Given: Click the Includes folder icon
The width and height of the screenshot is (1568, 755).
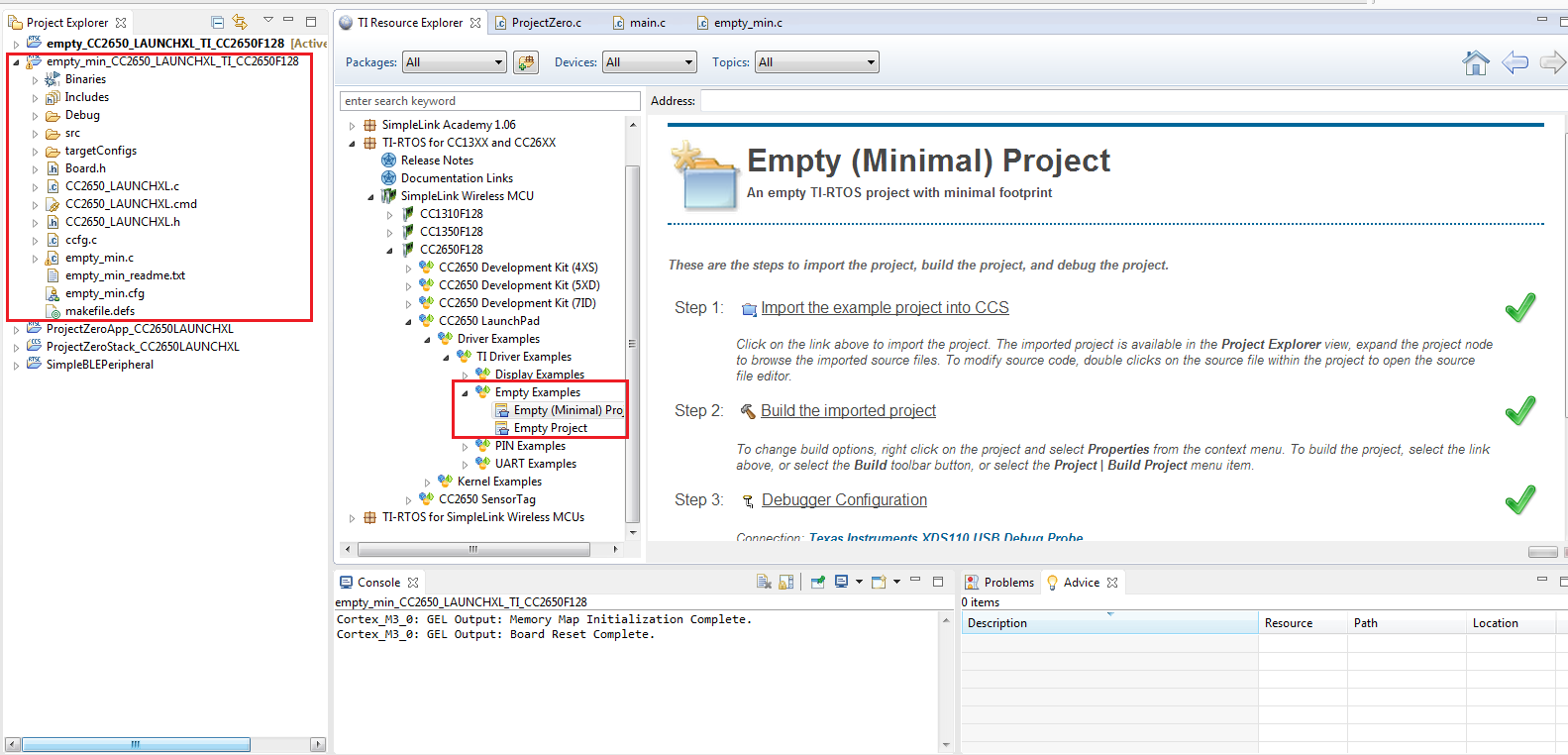Looking at the screenshot, I should (52, 97).
